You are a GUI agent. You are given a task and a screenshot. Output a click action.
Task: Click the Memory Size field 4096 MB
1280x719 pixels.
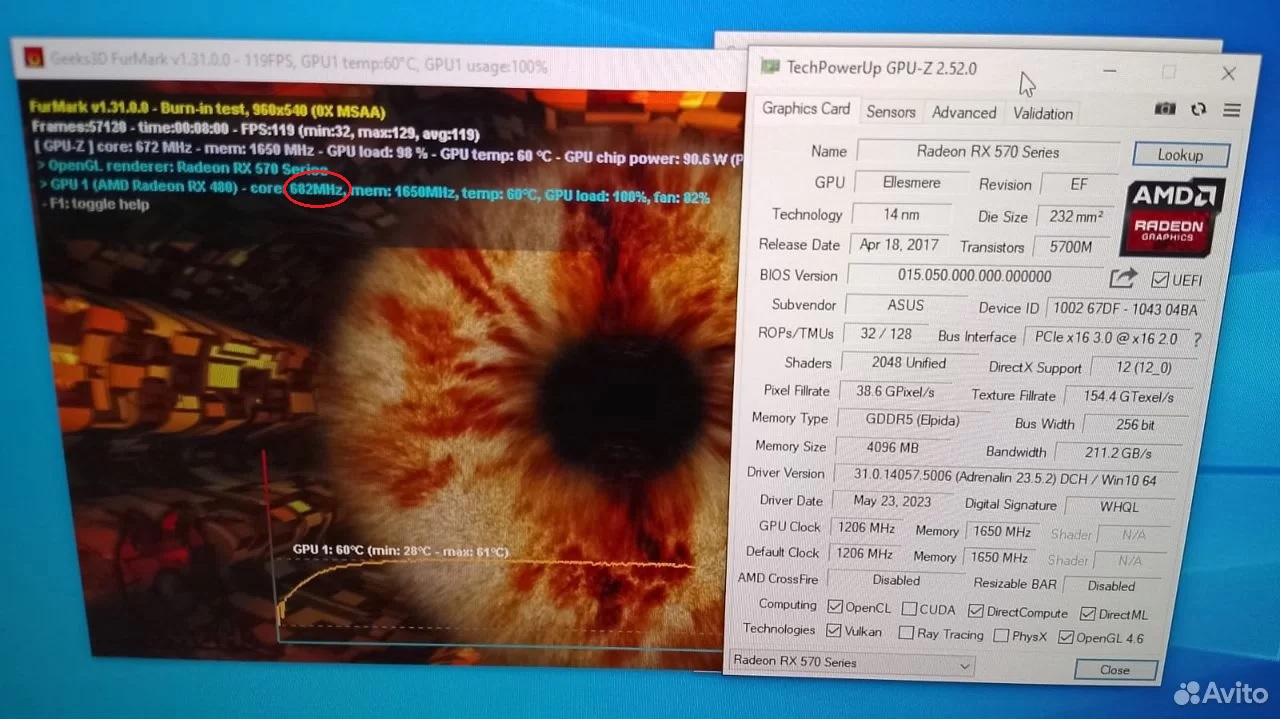[892, 447]
